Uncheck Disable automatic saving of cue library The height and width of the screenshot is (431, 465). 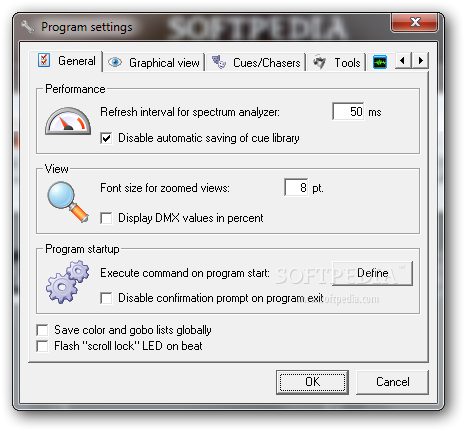pos(106,138)
